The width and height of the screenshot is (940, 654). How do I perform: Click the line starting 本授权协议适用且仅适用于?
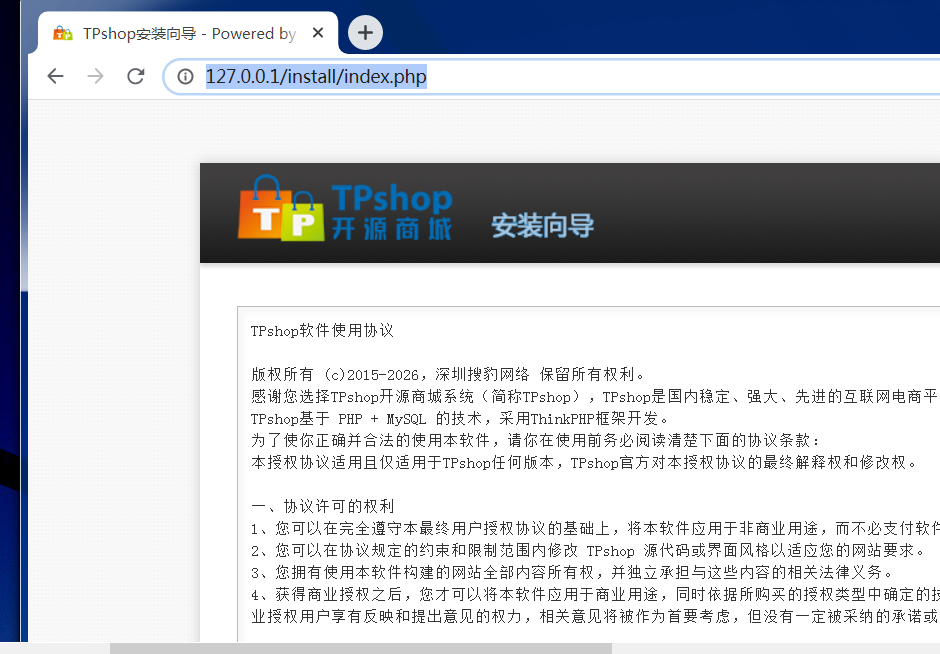click(585, 463)
